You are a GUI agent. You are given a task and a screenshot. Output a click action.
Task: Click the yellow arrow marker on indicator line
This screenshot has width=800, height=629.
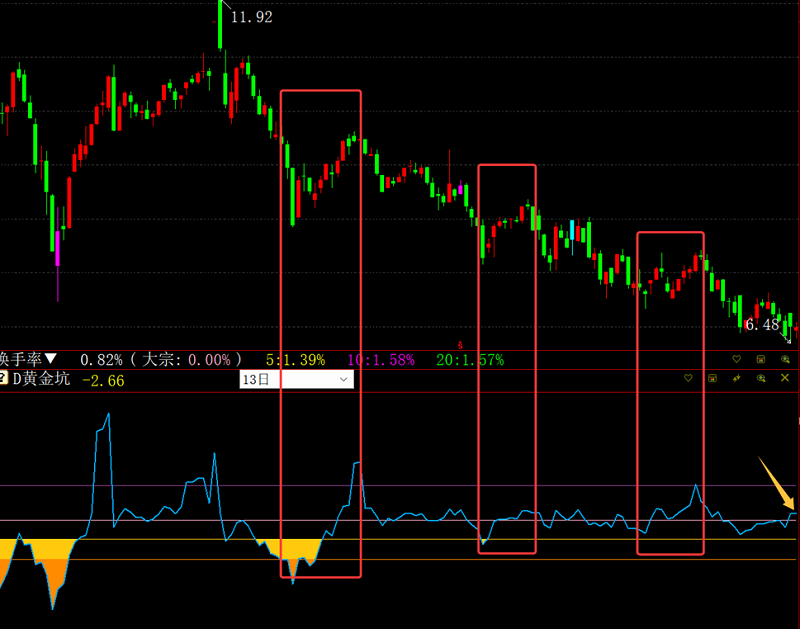click(x=776, y=482)
